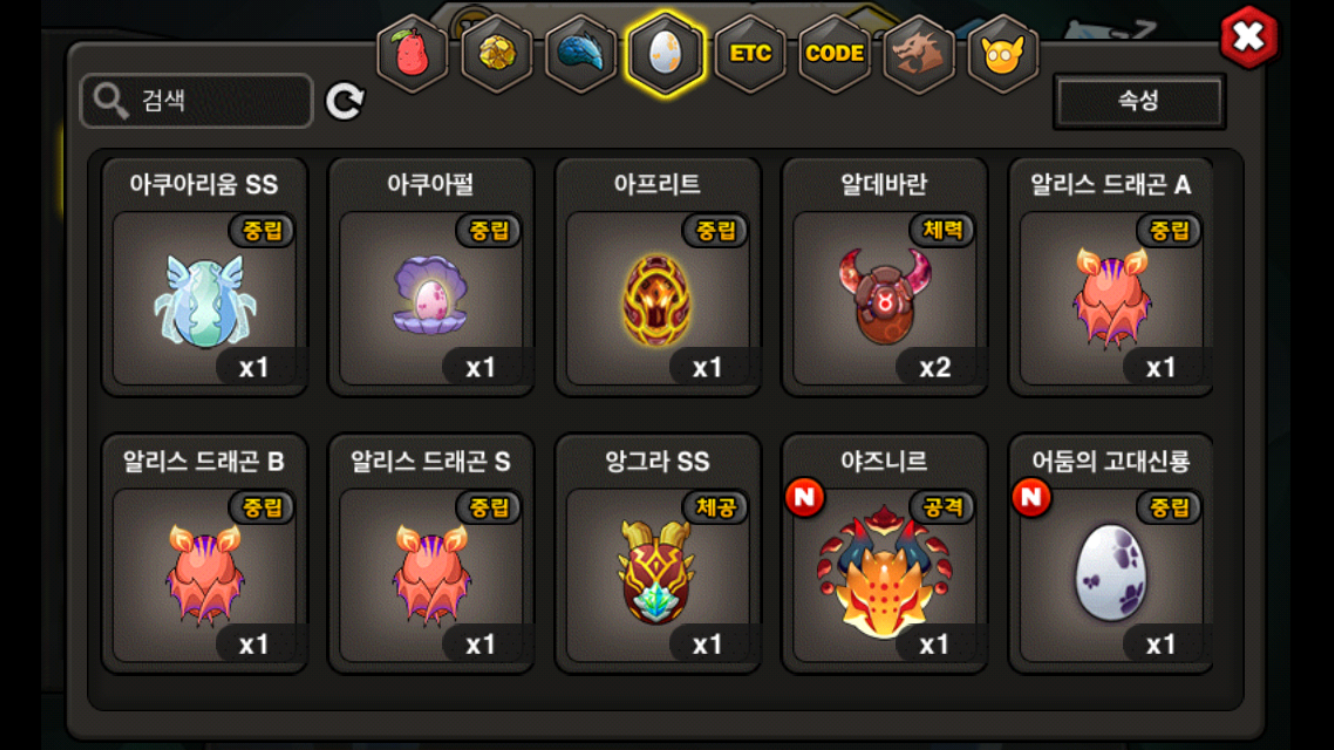The image size is (1334, 750).
Task: Open the new 야즈니르 egg item
Action: click(885, 554)
